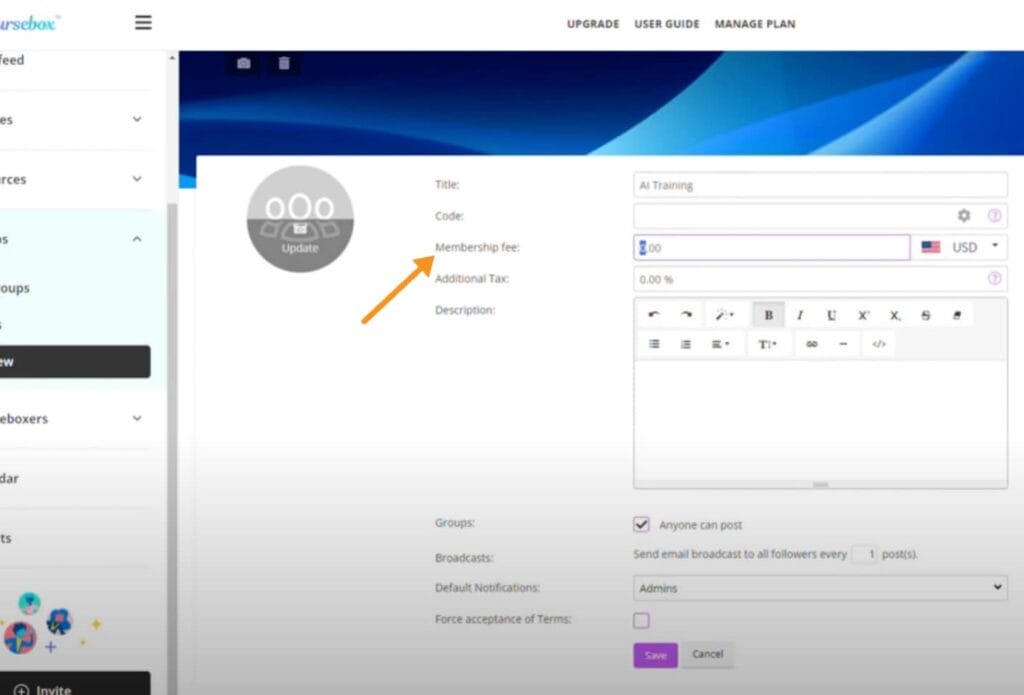Viewport: 1024px width, 695px height.
Task: Open the gear settings next to the Code field
Action: (x=963, y=215)
